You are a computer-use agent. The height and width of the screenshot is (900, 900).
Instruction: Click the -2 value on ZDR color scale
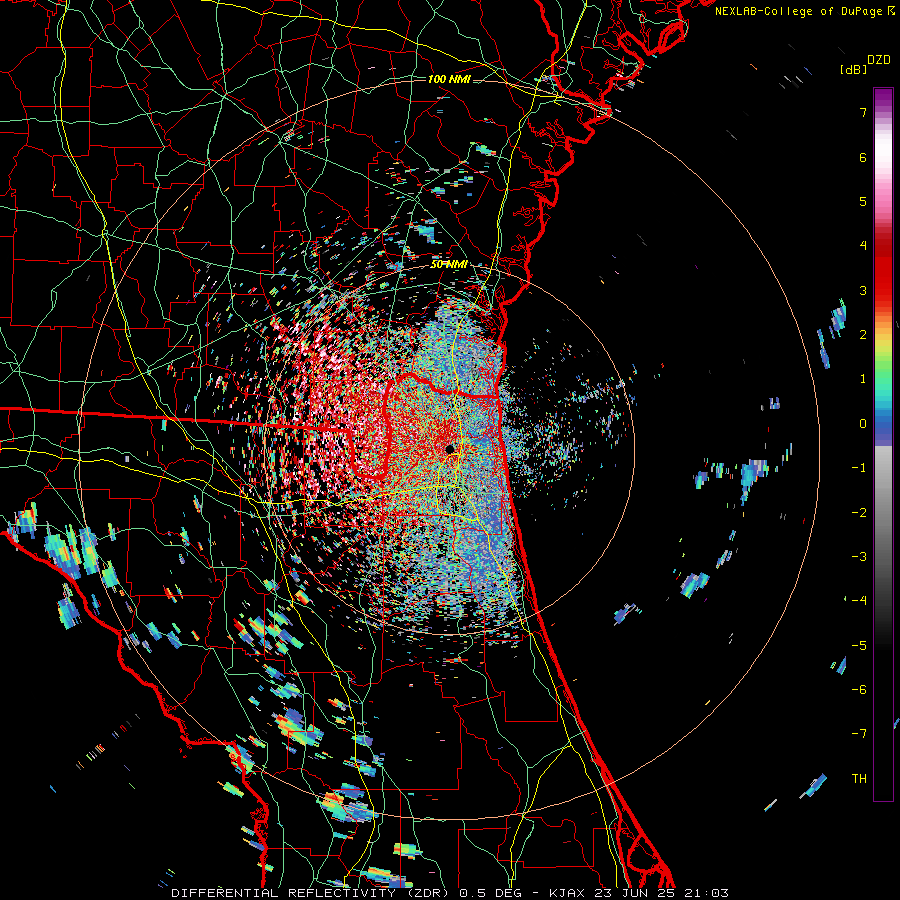[x=859, y=513]
